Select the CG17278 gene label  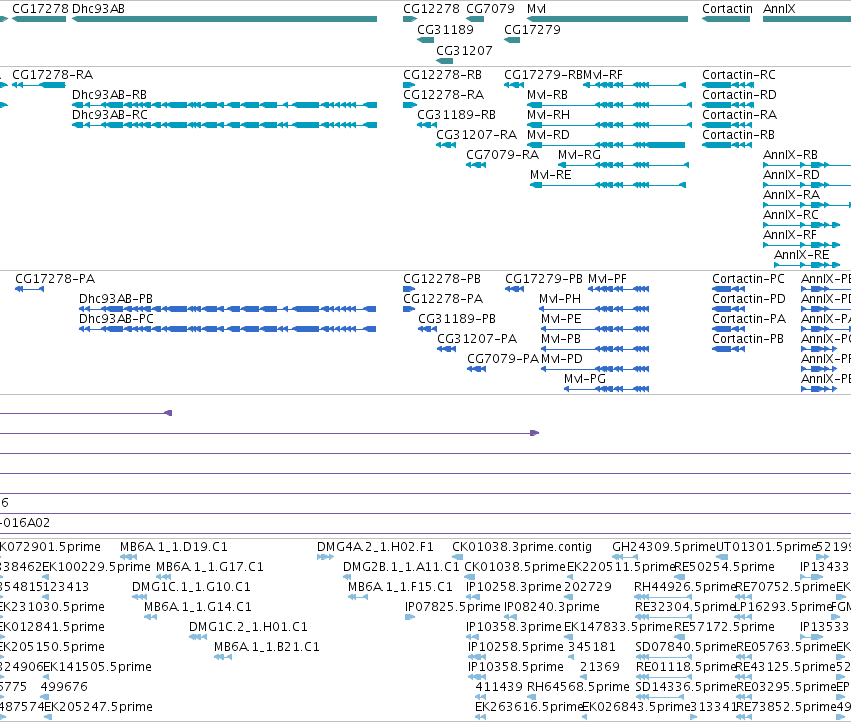coord(41,9)
